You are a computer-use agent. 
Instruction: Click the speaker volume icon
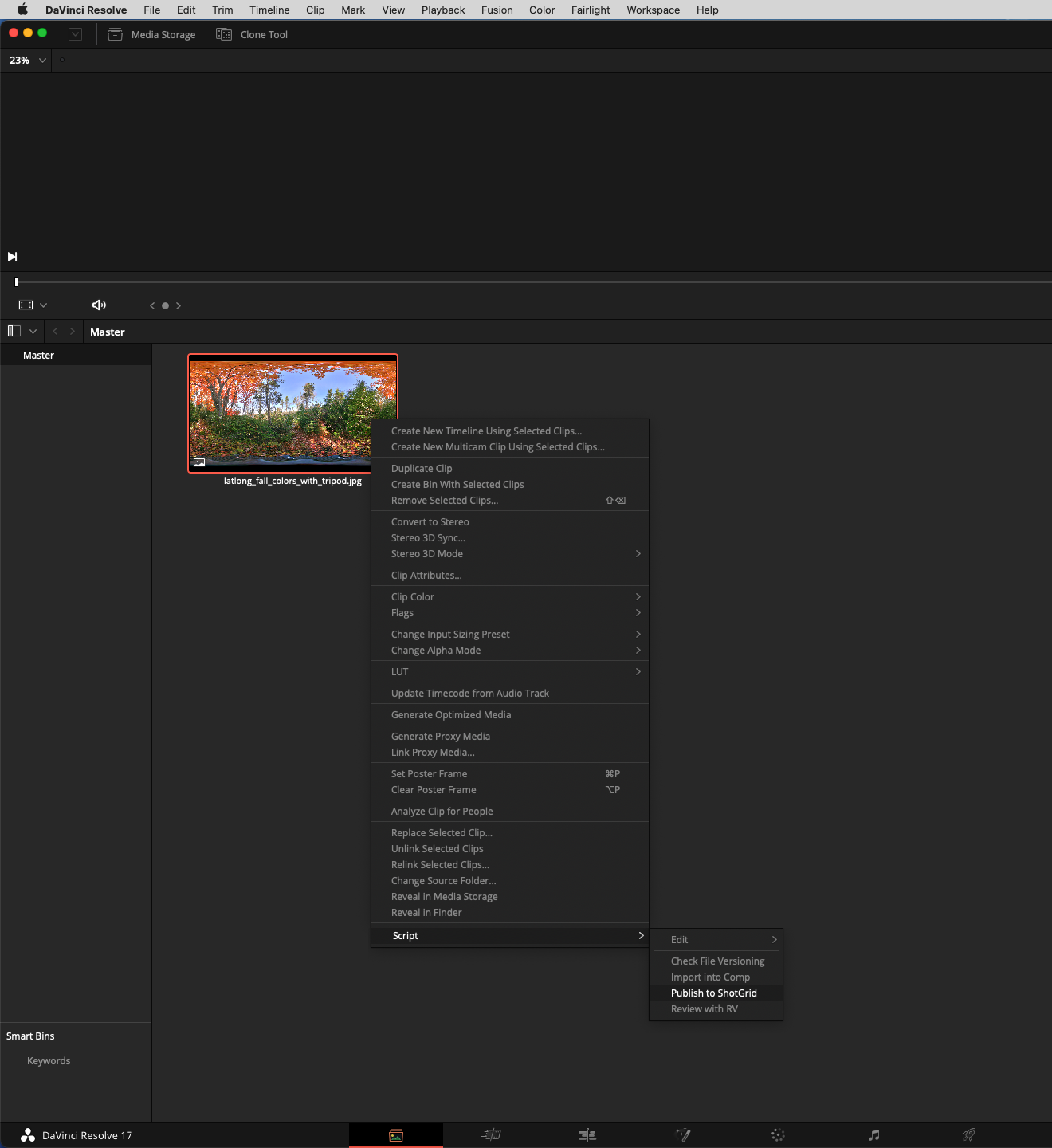pos(99,305)
